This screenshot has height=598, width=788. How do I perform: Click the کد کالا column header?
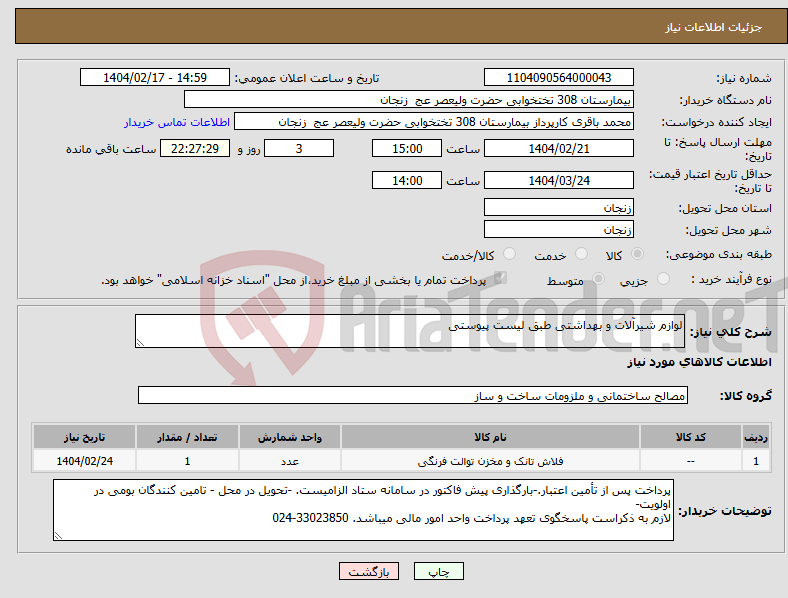pos(691,437)
